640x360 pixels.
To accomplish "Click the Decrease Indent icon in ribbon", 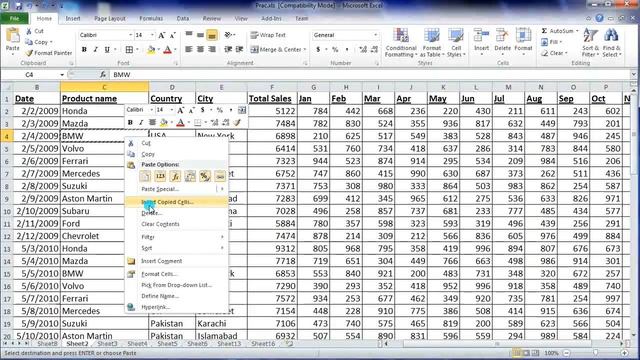I will point(228,49).
